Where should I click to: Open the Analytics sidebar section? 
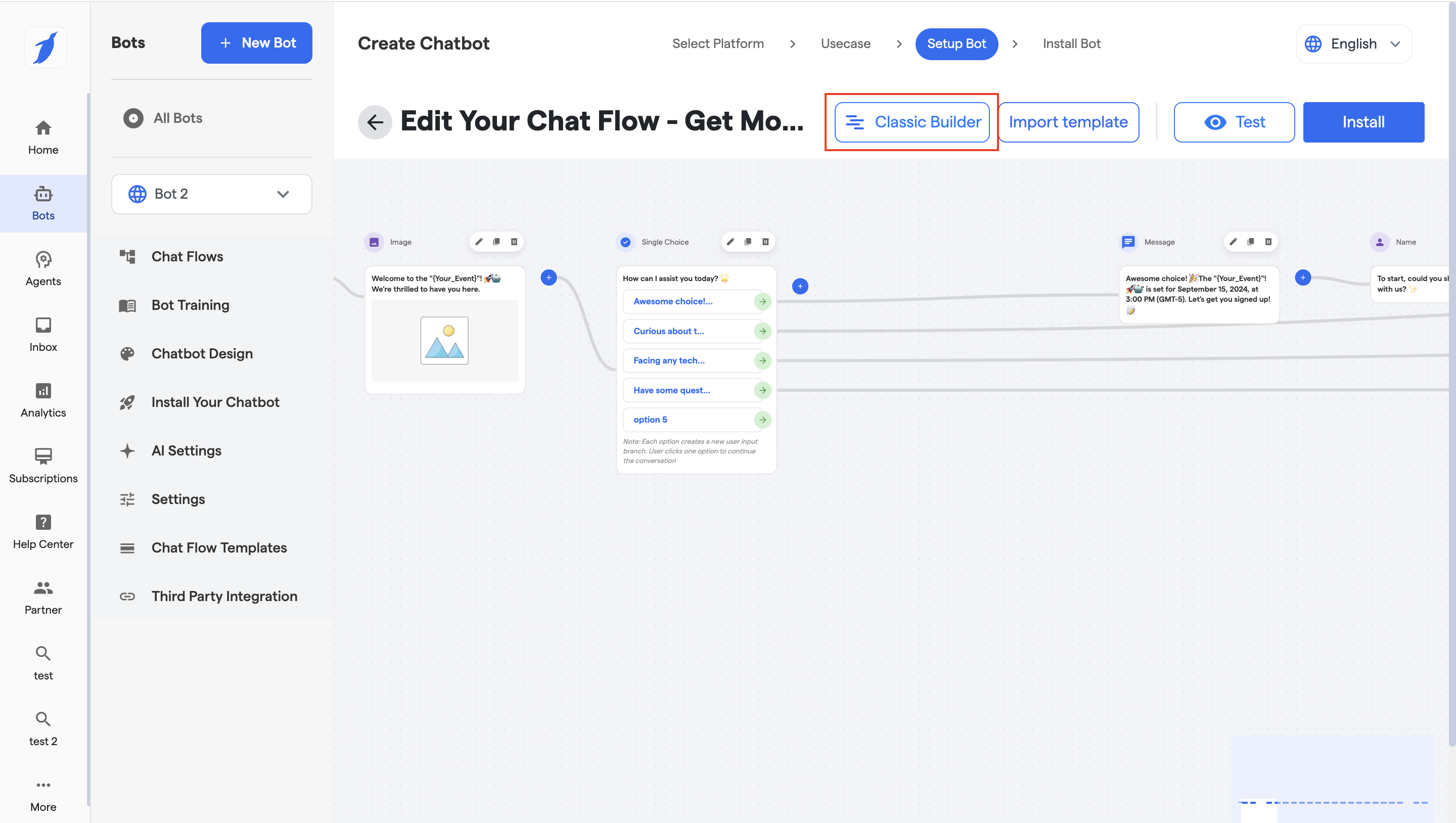pos(43,400)
